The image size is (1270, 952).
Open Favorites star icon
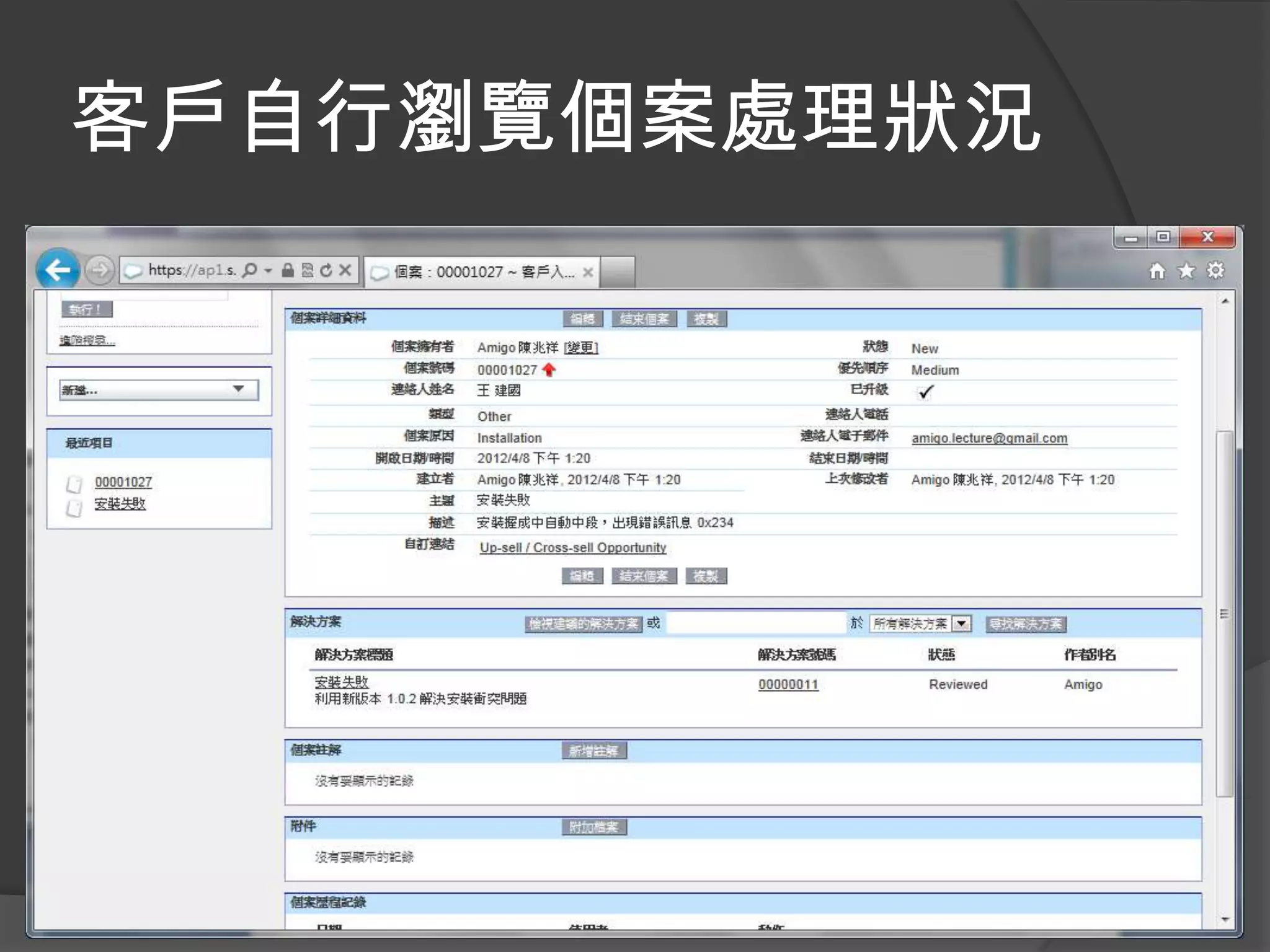coord(1186,271)
